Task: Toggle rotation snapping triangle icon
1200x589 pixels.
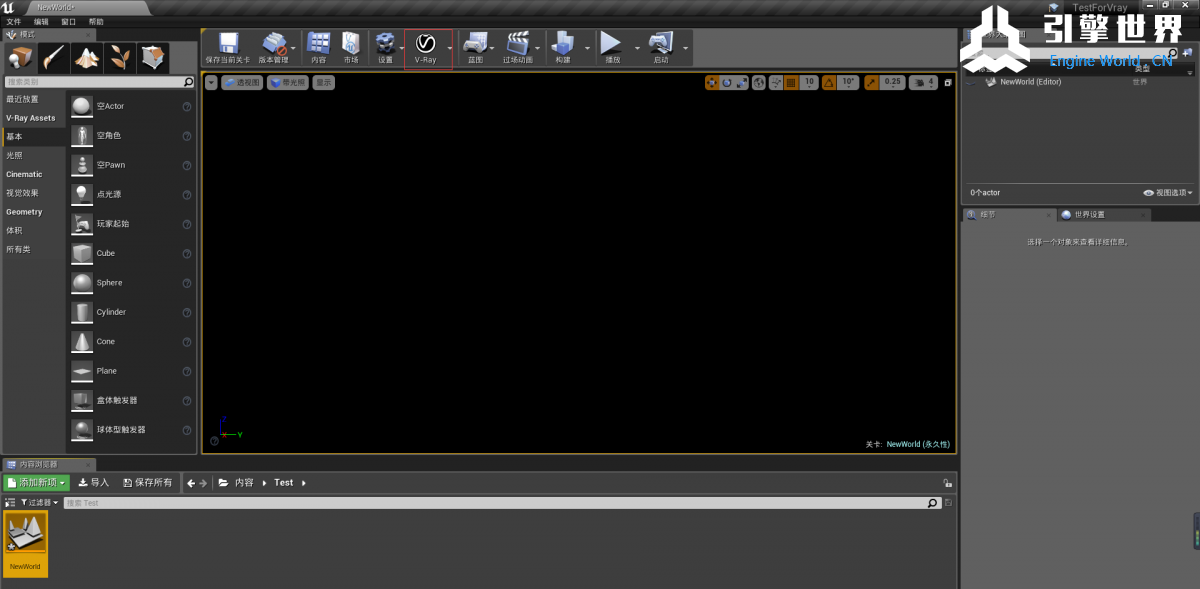Action: coord(829,82)
